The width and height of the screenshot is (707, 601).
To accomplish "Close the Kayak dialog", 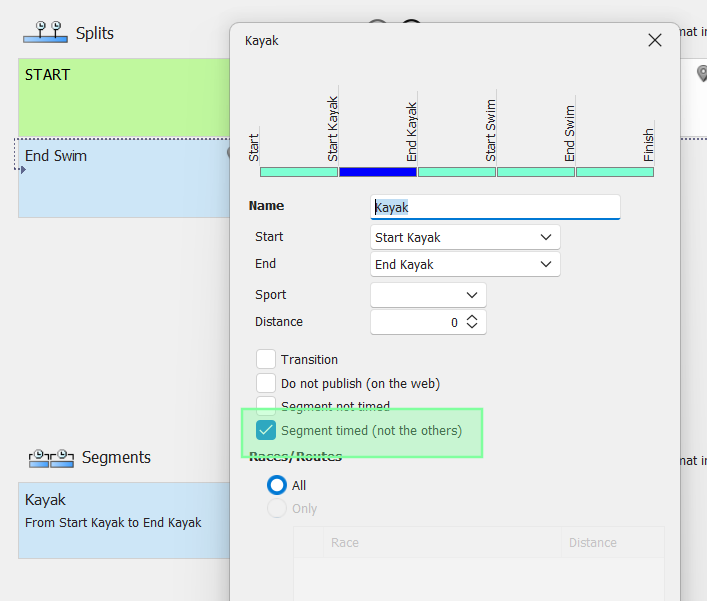I will coord(655,40).
